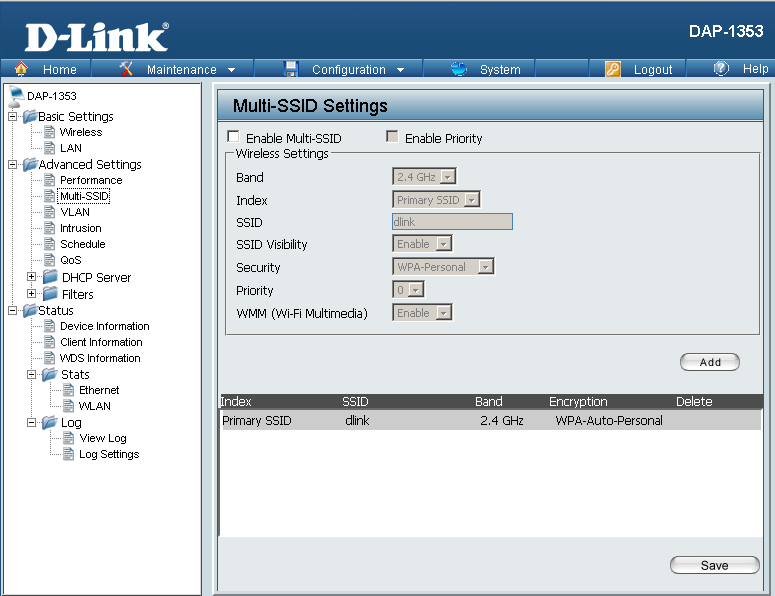Expand the DHCP Server tree node
Viewport: 775px width, 596px height.
point(31,277)
